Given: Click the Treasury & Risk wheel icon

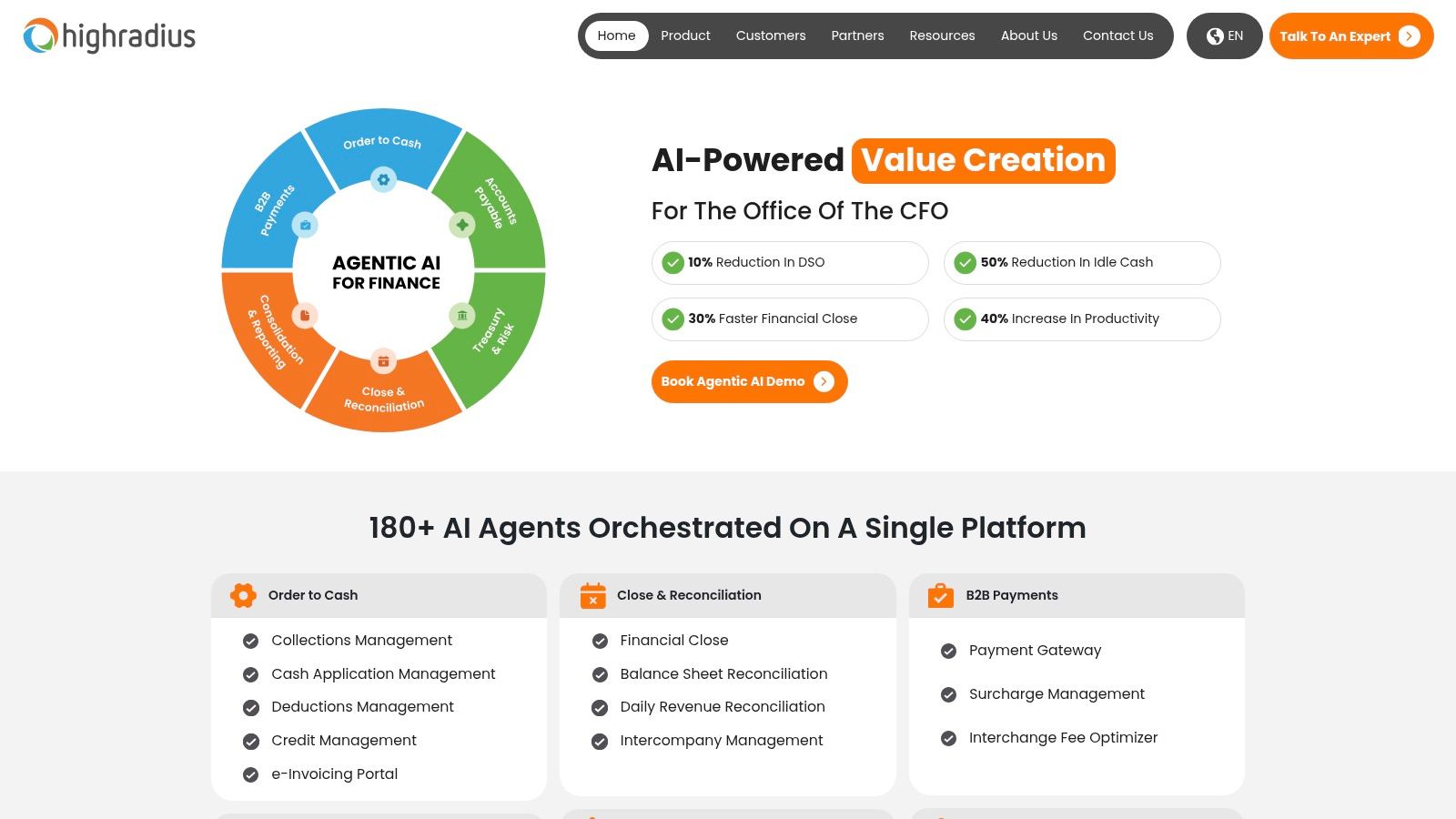Looking at the screenshot, I should pos(462,316).
